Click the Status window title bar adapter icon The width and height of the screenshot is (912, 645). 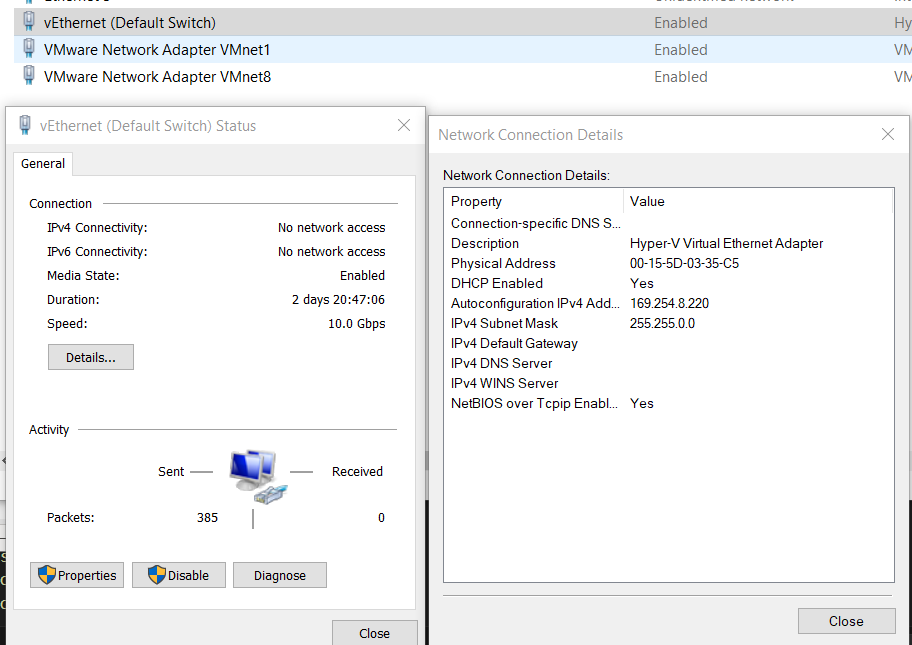coord(25,125)
